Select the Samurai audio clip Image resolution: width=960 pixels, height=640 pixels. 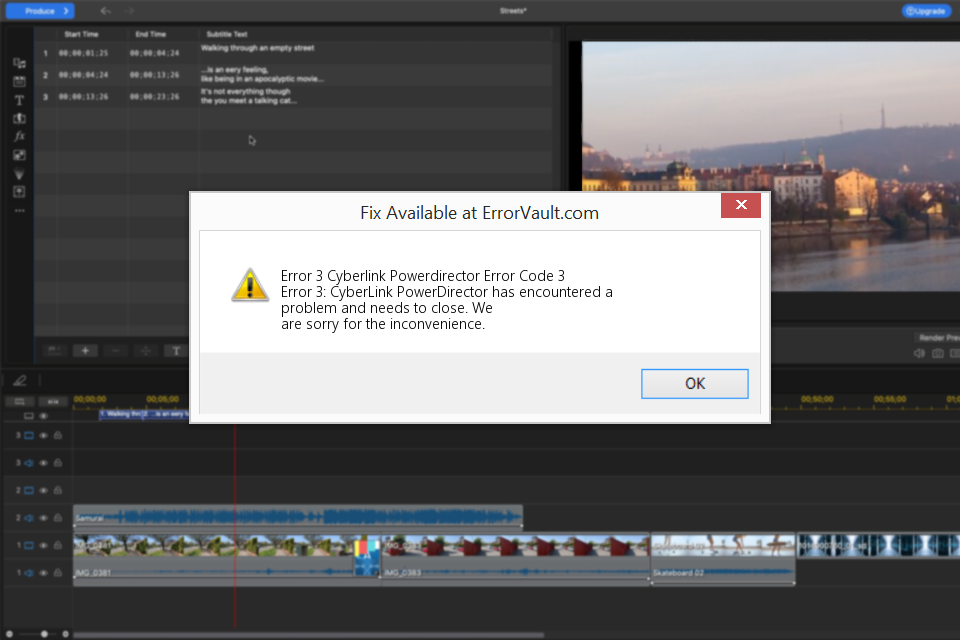298,517
